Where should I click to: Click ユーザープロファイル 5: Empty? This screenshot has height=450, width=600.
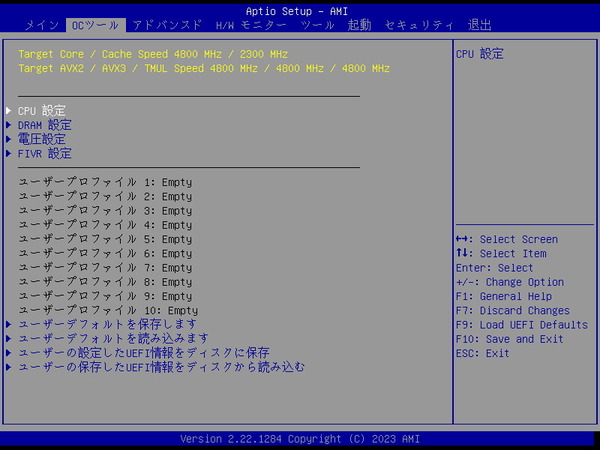[x=105, y=239]
